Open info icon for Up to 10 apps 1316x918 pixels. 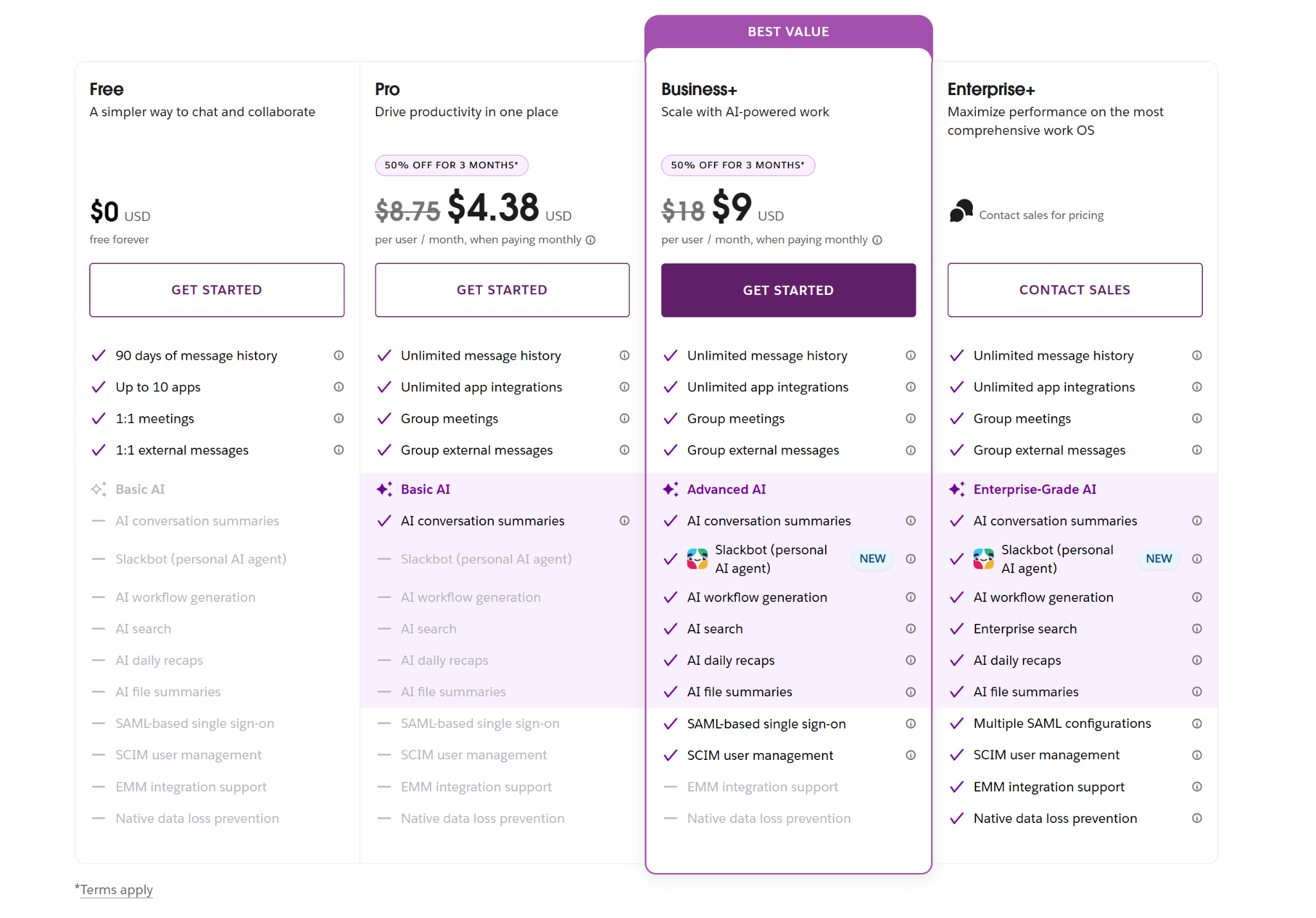(339, 387)
